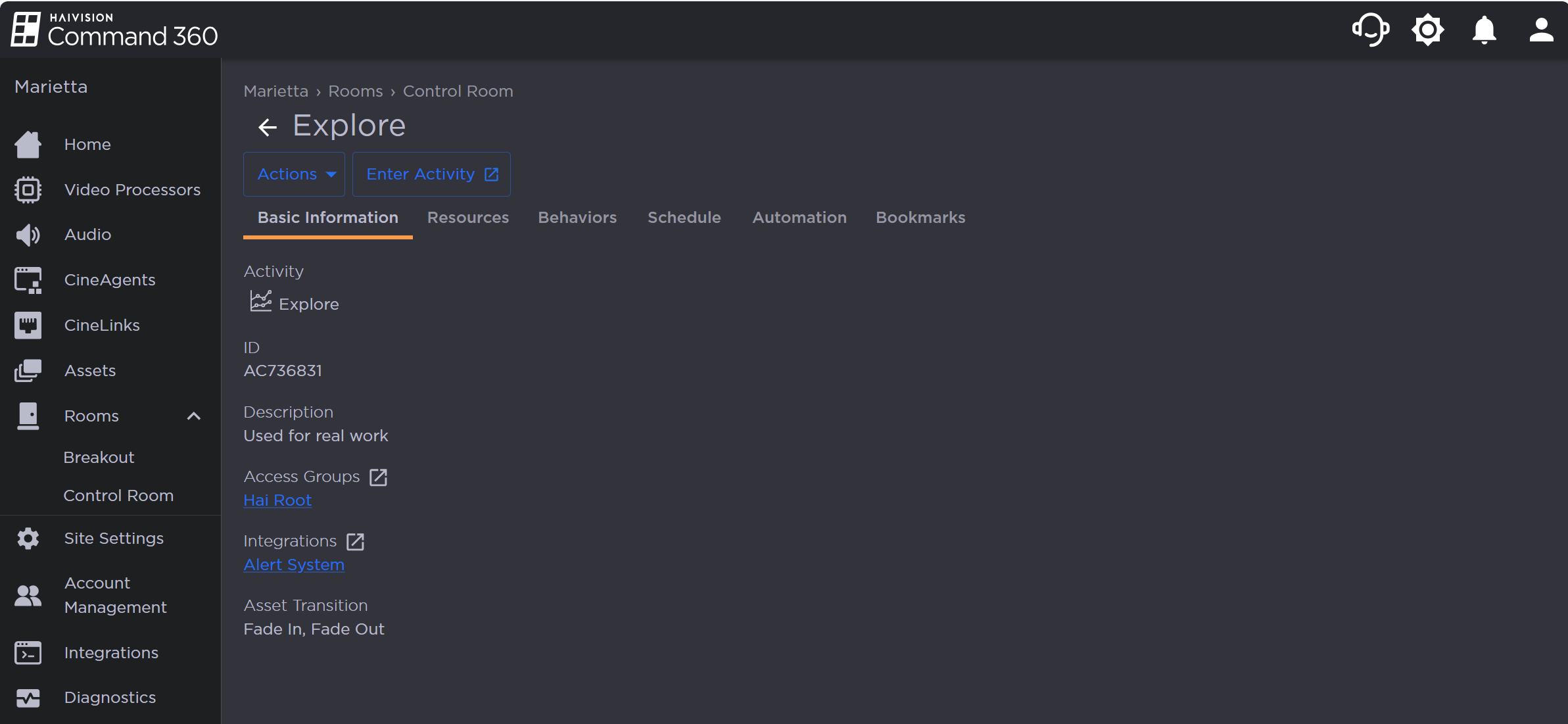Open the support headset icon
The image size is (1568, 724).
[1370, 30]
